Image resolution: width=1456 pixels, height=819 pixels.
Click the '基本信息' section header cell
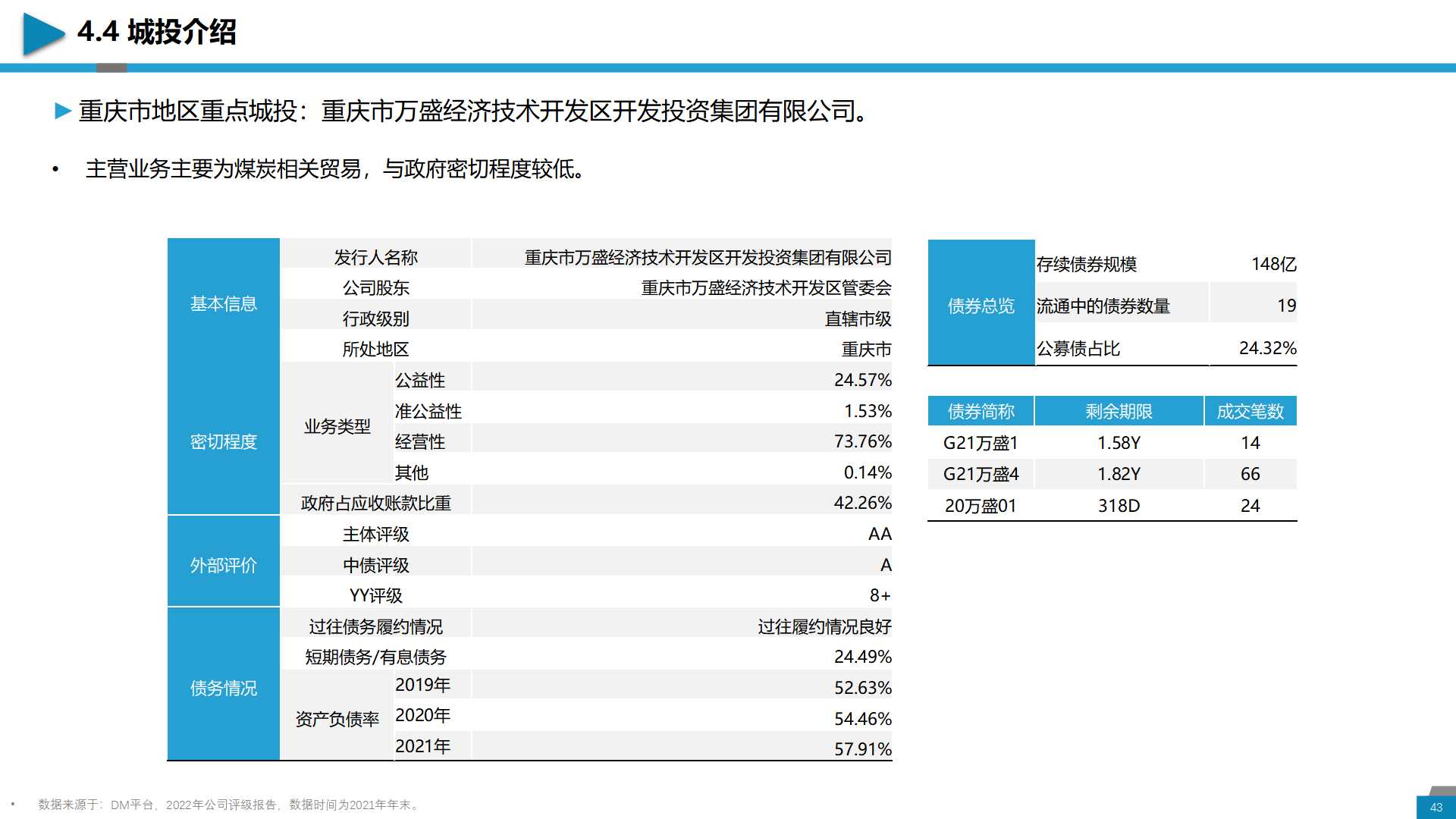[x=224, y=303]
